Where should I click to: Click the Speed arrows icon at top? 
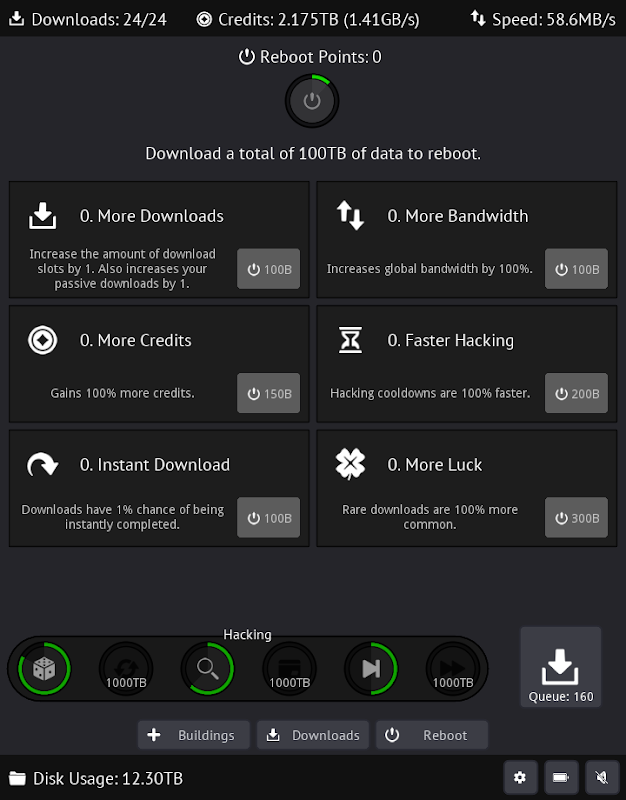tap(478, 18)
